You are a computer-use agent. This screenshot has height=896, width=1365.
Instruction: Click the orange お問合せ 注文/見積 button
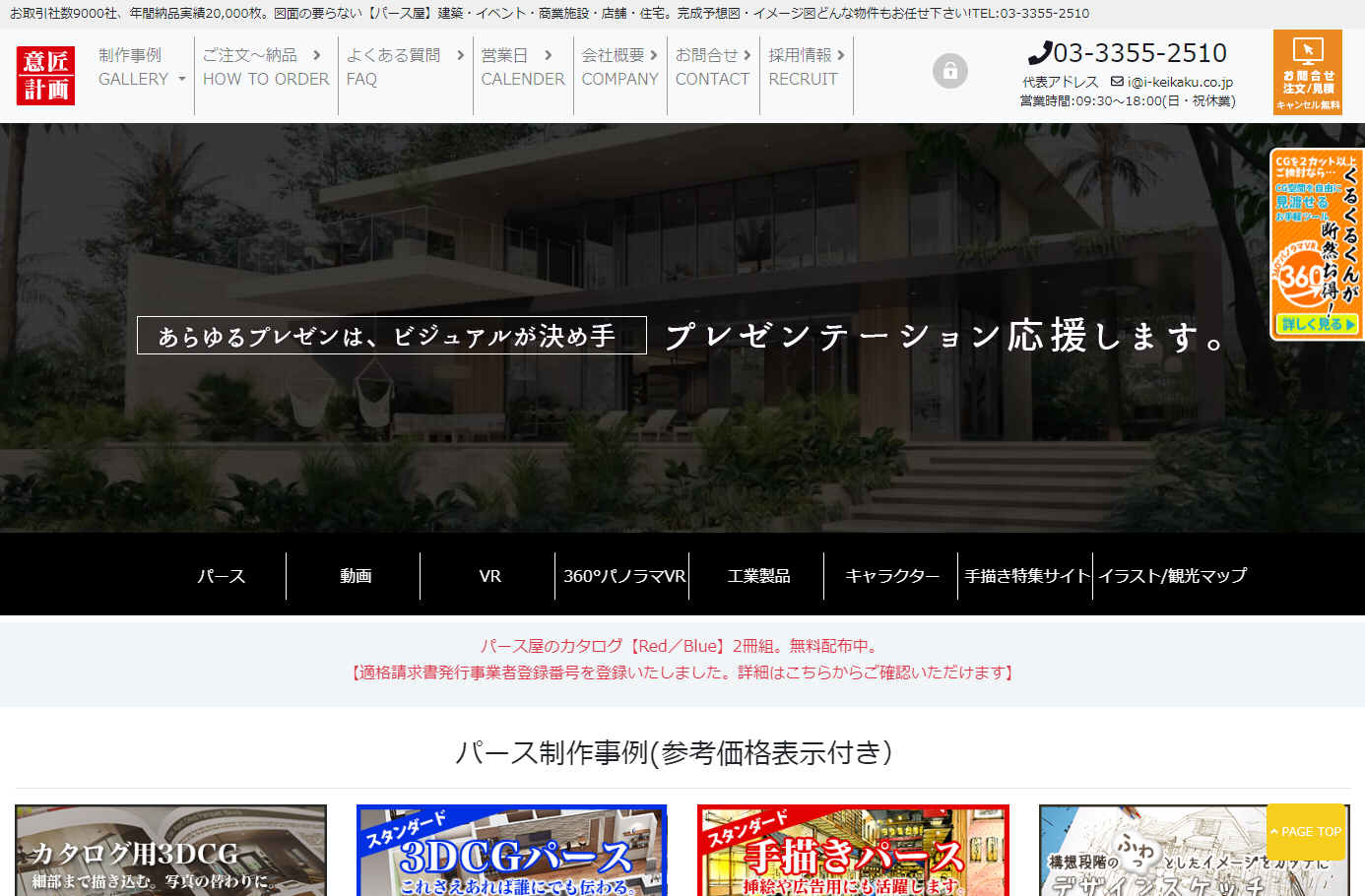[1308, 72]
